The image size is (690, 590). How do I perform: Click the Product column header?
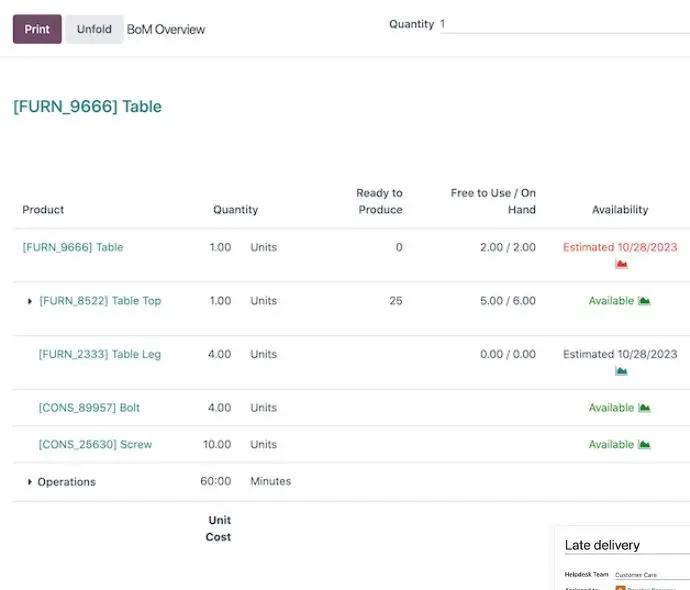43,210
